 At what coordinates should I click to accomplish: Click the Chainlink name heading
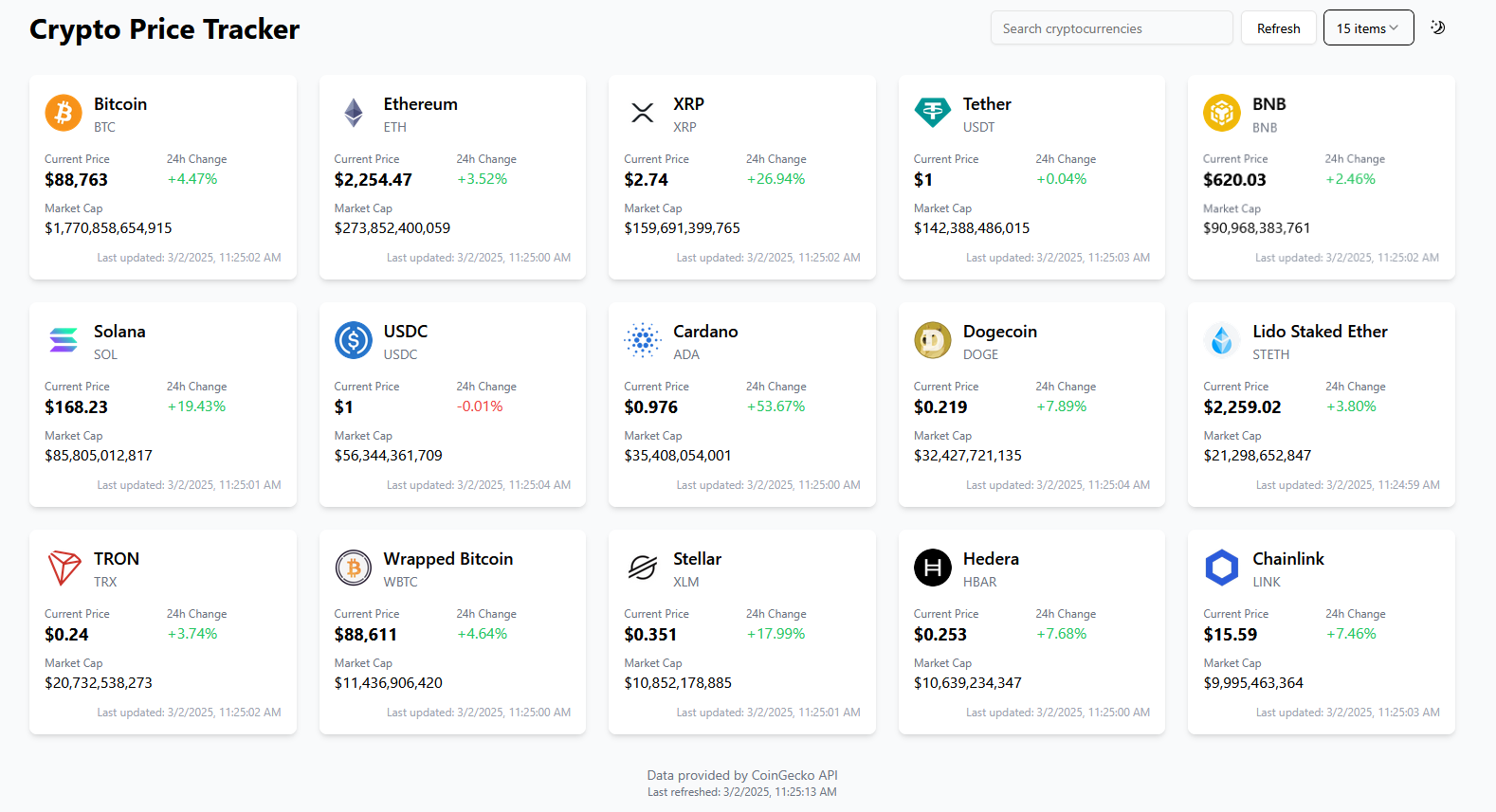click(1288, 559)
